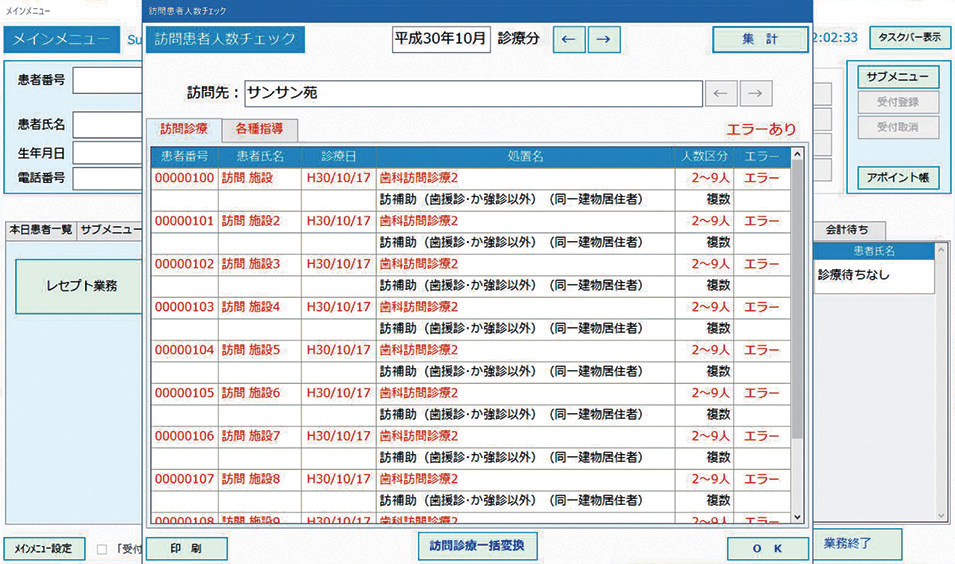Click the タスクバー表示 button

pos(909,38)
